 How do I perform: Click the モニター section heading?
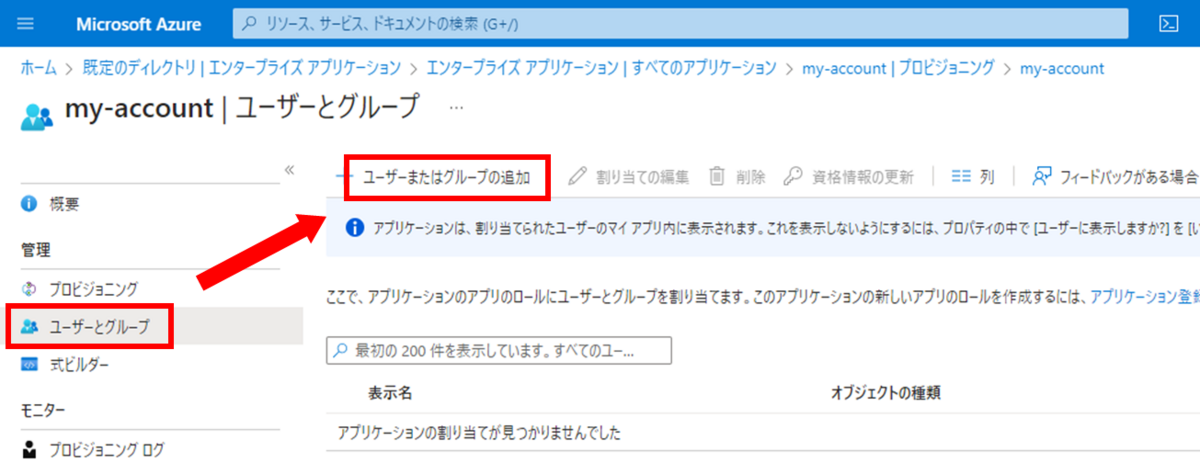pyautogui.click(x=42, y=410)
